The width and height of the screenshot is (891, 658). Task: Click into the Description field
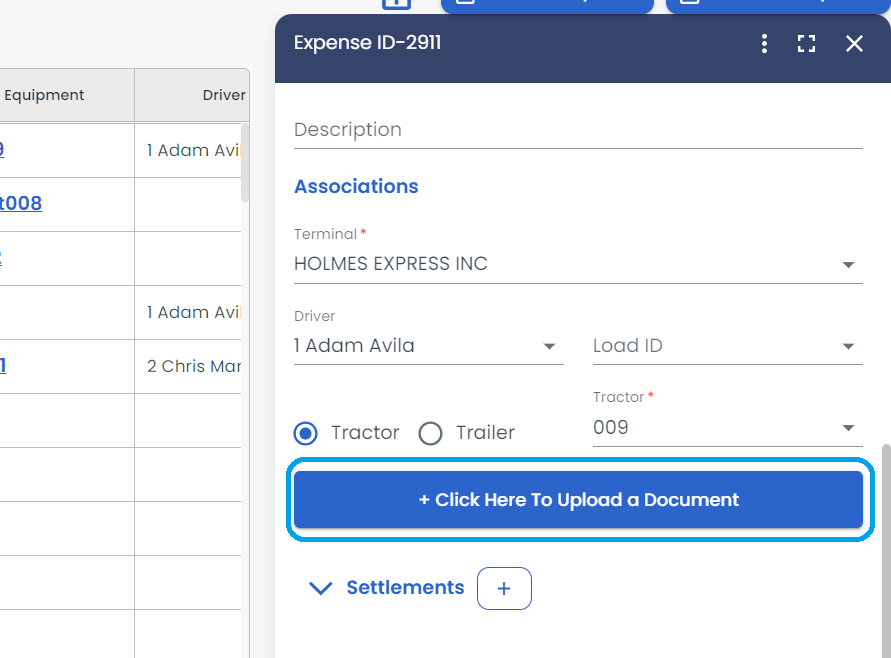click(x=578, y=131)
